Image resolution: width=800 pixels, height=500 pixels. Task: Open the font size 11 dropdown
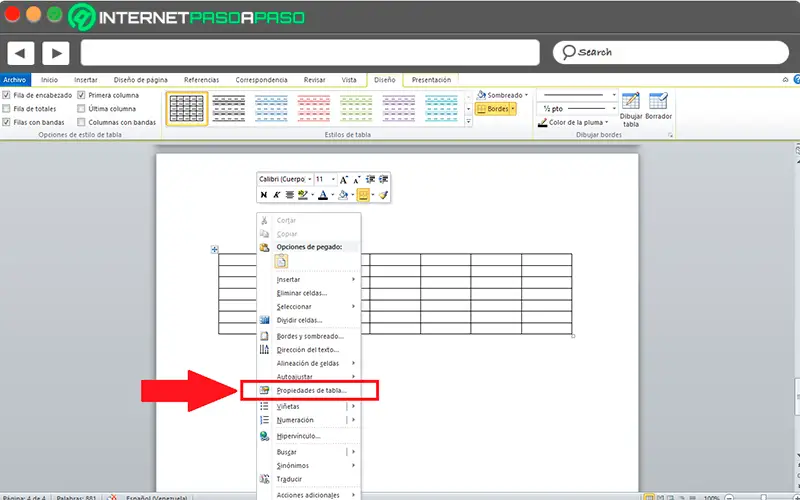click(x=333, y=180)
